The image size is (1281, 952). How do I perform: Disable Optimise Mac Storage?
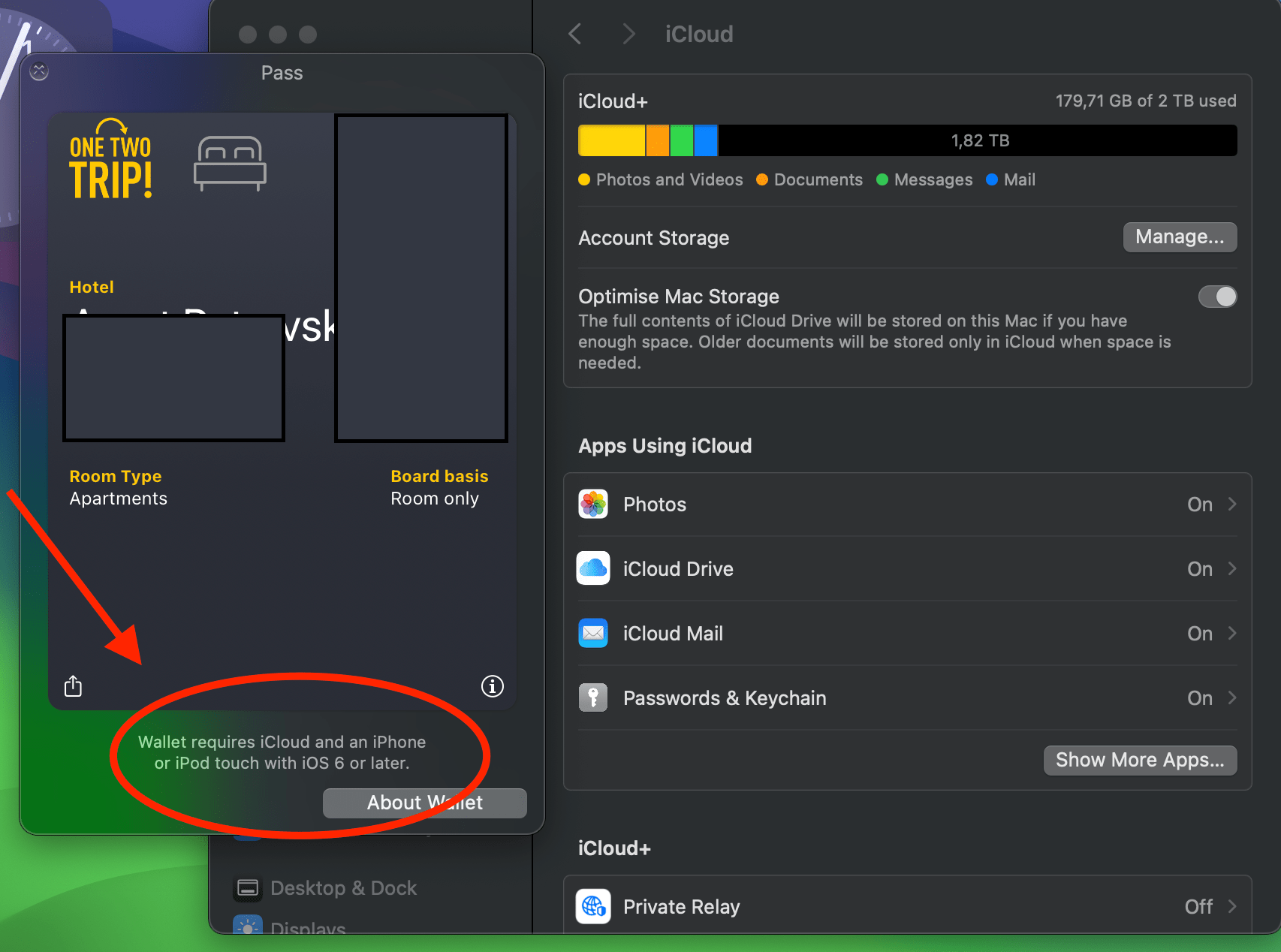coord(1217,297)
